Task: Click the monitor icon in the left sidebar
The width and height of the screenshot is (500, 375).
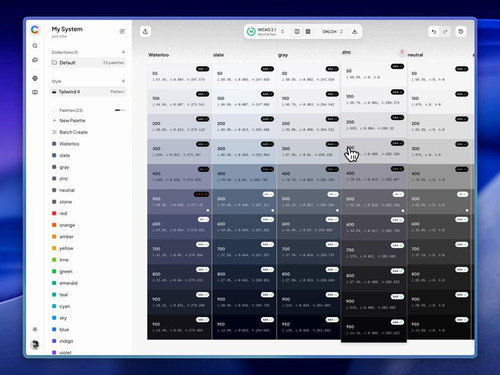Action: tap(35, 92)
